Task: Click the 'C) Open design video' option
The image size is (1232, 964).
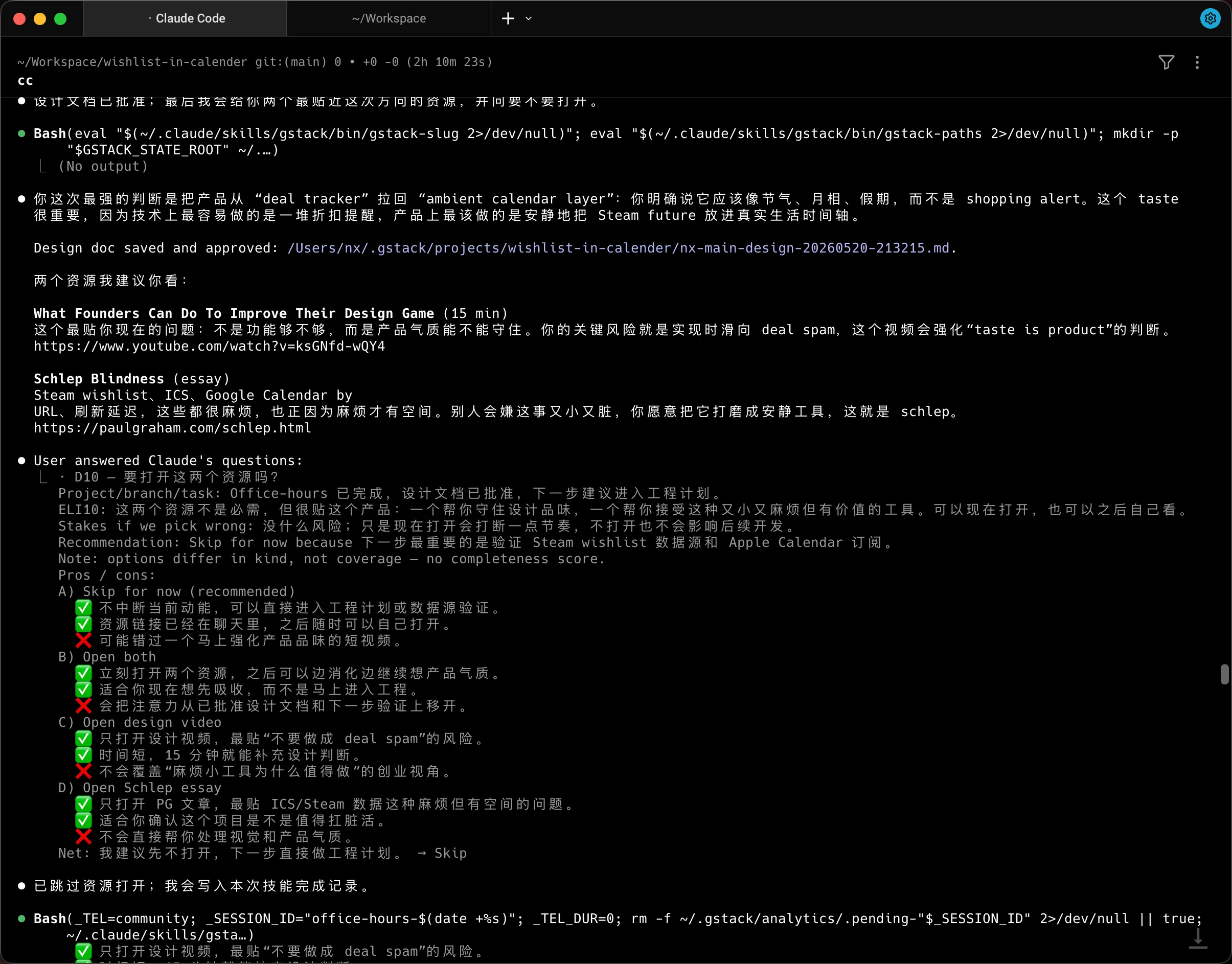Action: [140, 722]
